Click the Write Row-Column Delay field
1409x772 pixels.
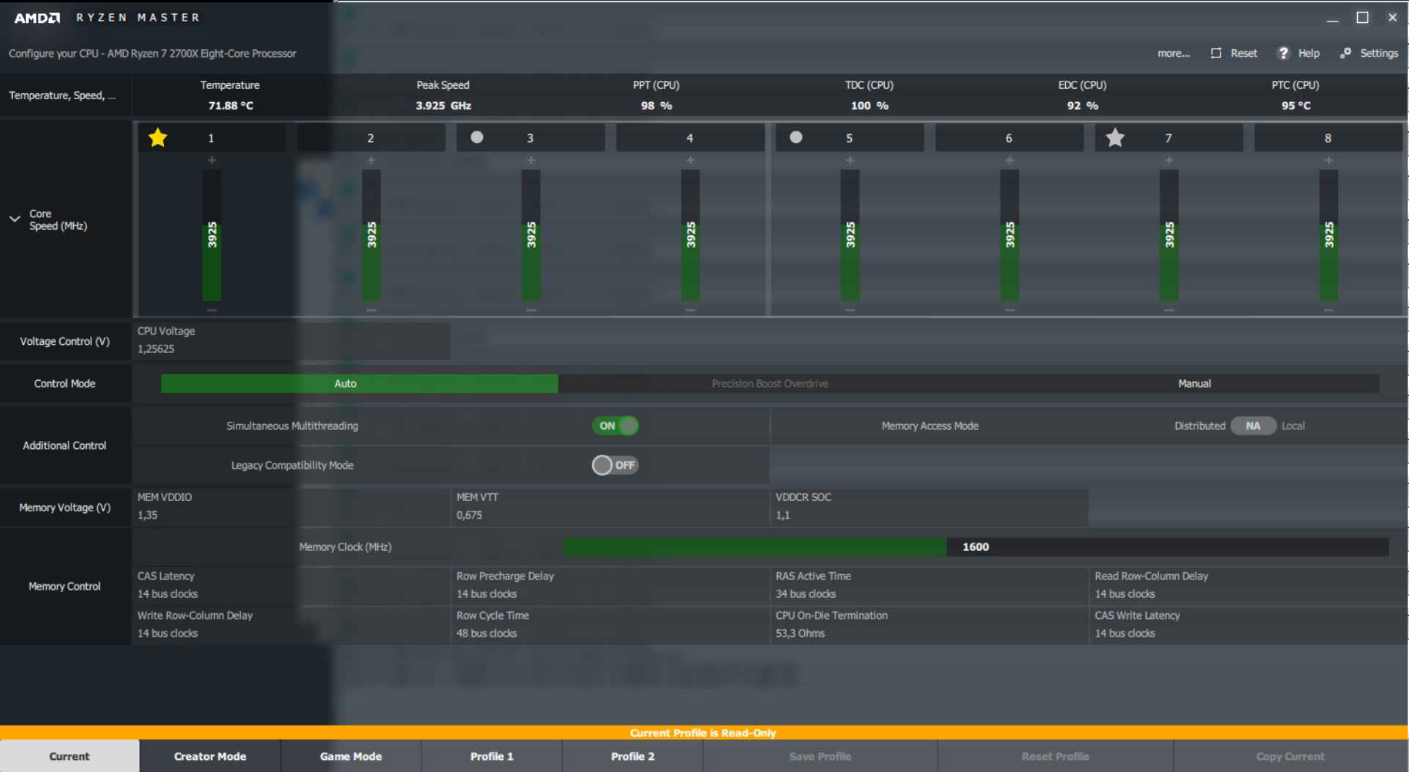291,625
